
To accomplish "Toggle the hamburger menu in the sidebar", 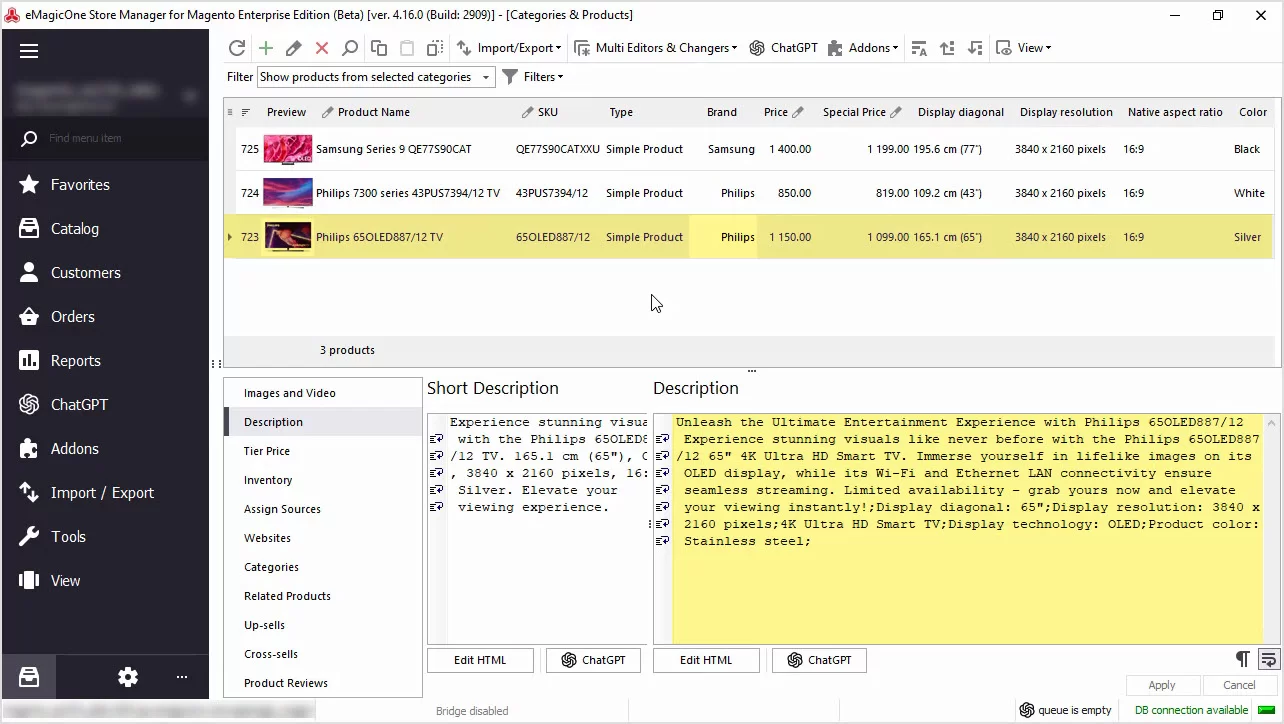I will tap(29, 51).
